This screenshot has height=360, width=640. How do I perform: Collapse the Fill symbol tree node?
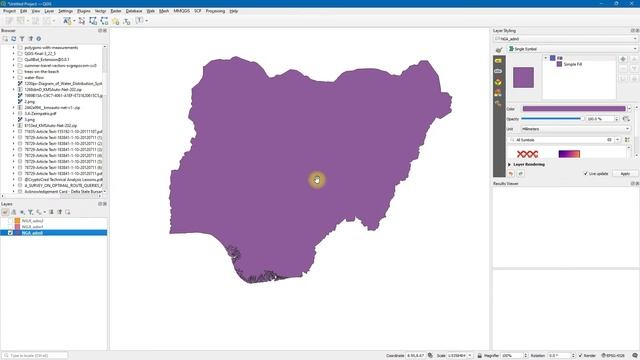pyautogui.click(x=546, y=58)
